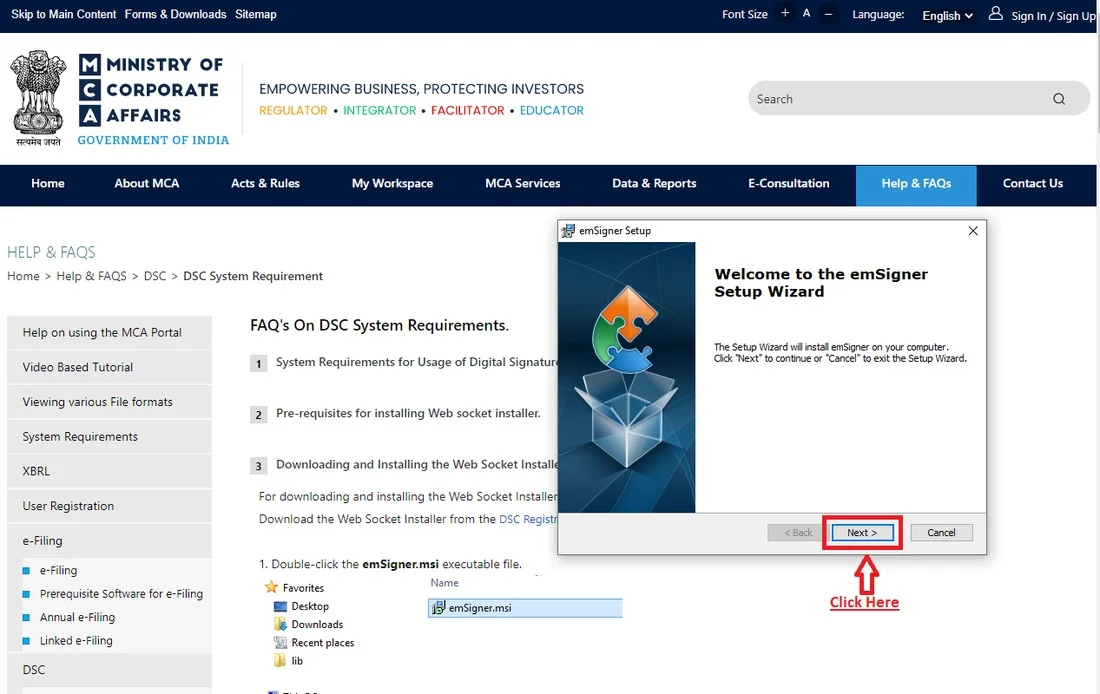This screenshot has width=1100, height=694.
Task: Click the lib folder icon
Action: coord(280,660)
